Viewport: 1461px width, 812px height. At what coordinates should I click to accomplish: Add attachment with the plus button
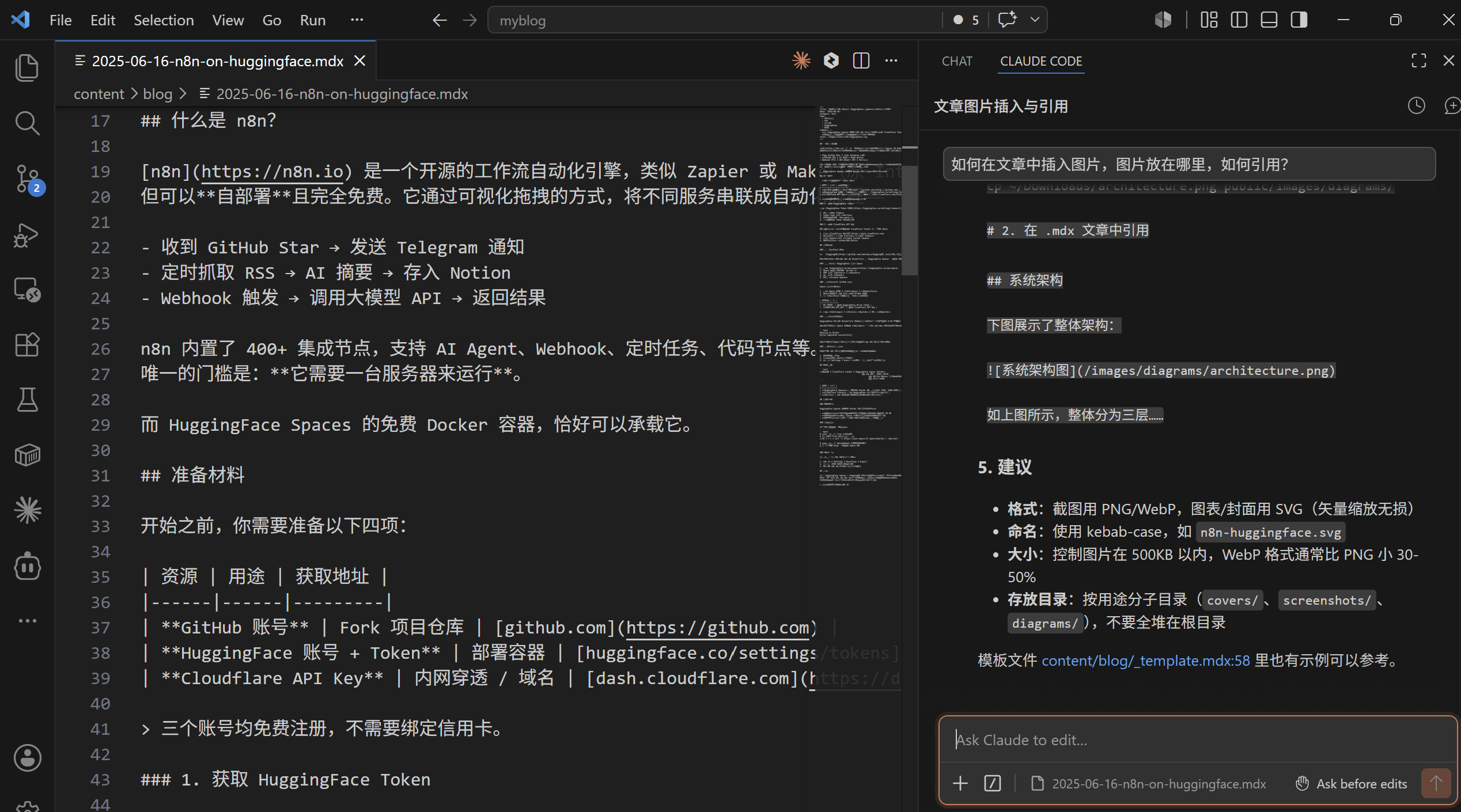(x=960, y=783)
